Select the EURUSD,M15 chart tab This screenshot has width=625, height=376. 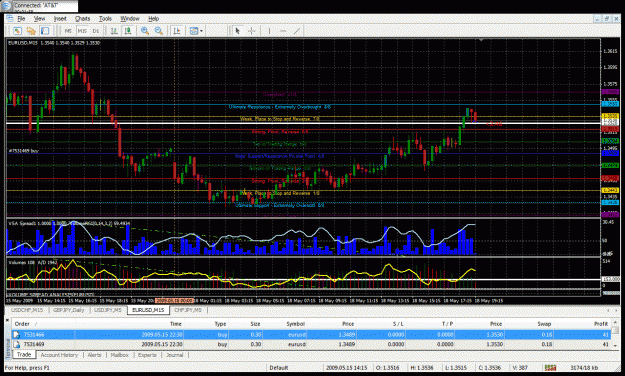148,310
